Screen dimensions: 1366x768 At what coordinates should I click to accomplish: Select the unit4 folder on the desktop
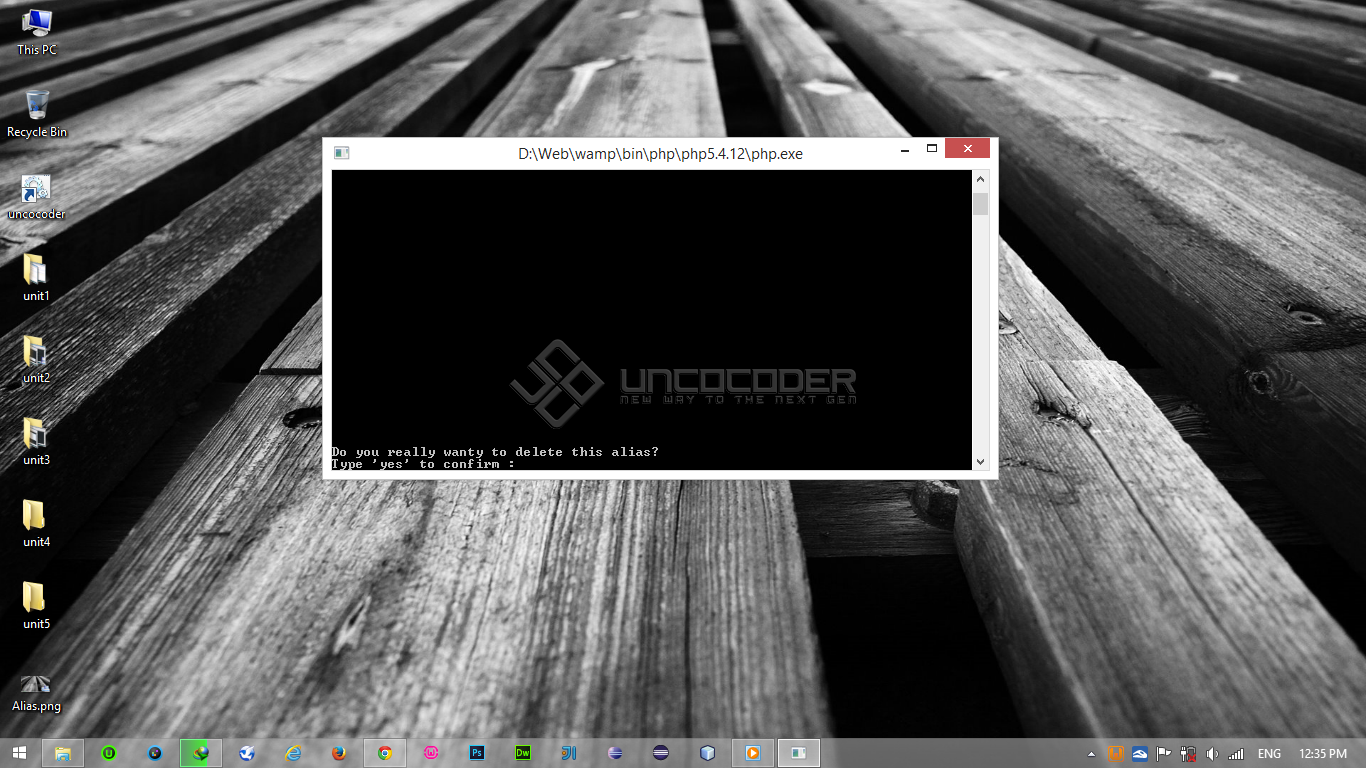click(x=36, y=524)
